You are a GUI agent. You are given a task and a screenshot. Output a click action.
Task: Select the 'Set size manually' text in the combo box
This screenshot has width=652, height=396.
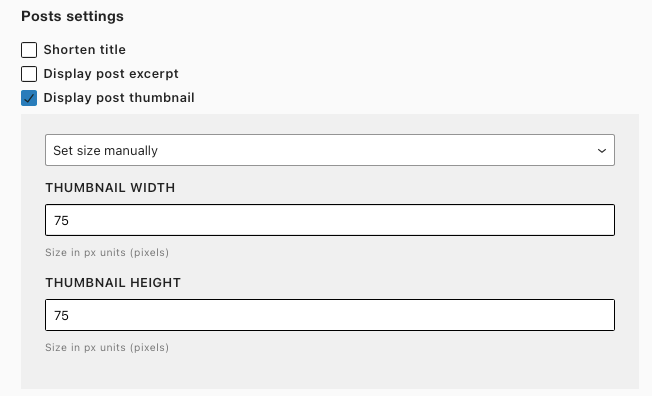click(x=106, y=151)
